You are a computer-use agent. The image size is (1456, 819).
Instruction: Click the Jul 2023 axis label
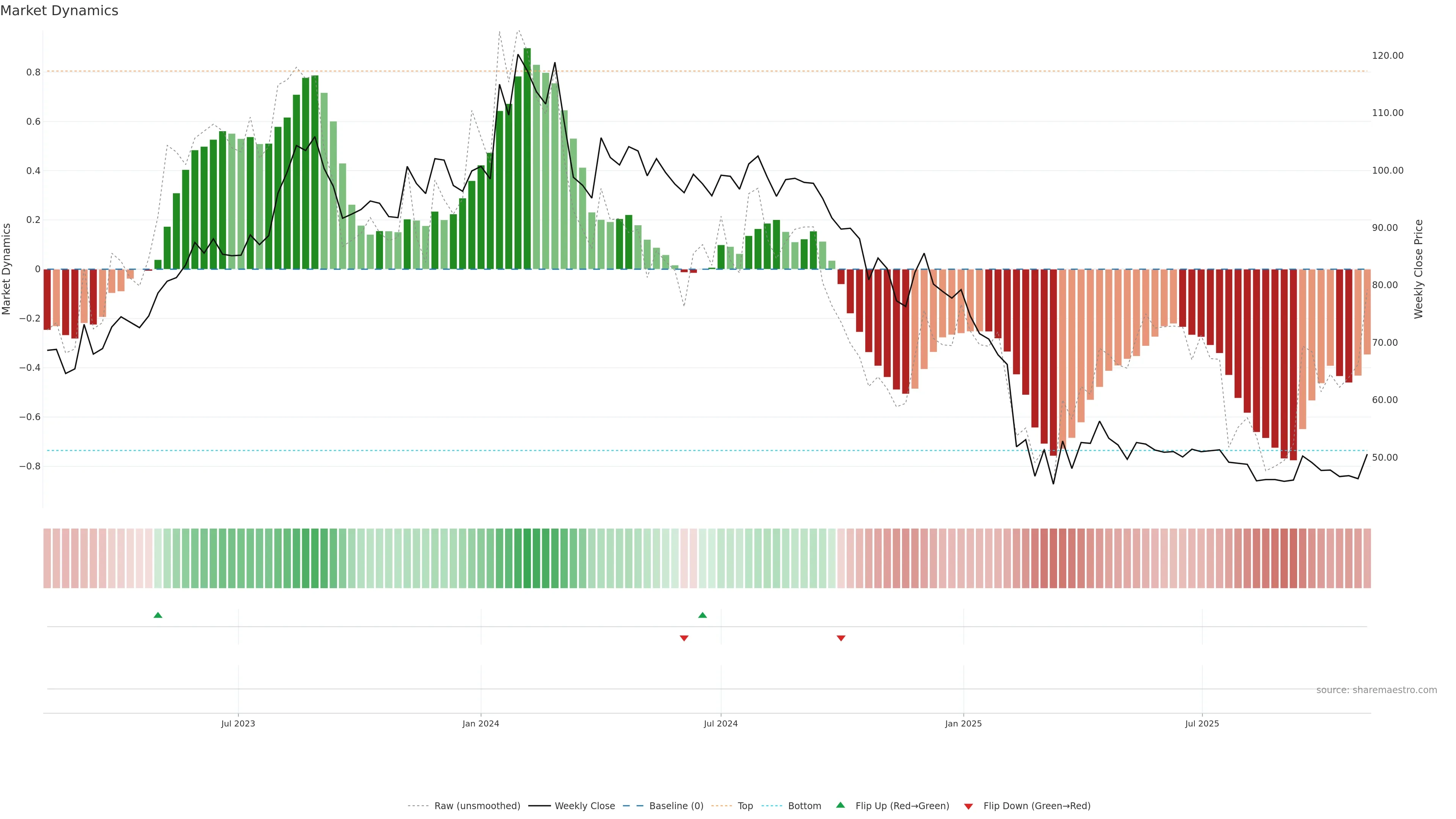[x=238, y=723]
